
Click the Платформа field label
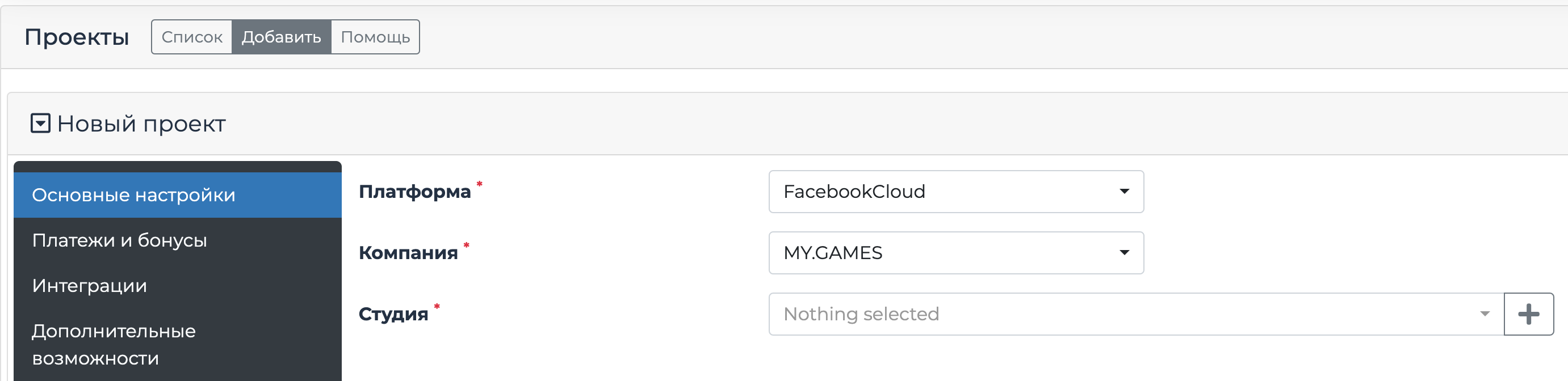(x=416, y=192)
